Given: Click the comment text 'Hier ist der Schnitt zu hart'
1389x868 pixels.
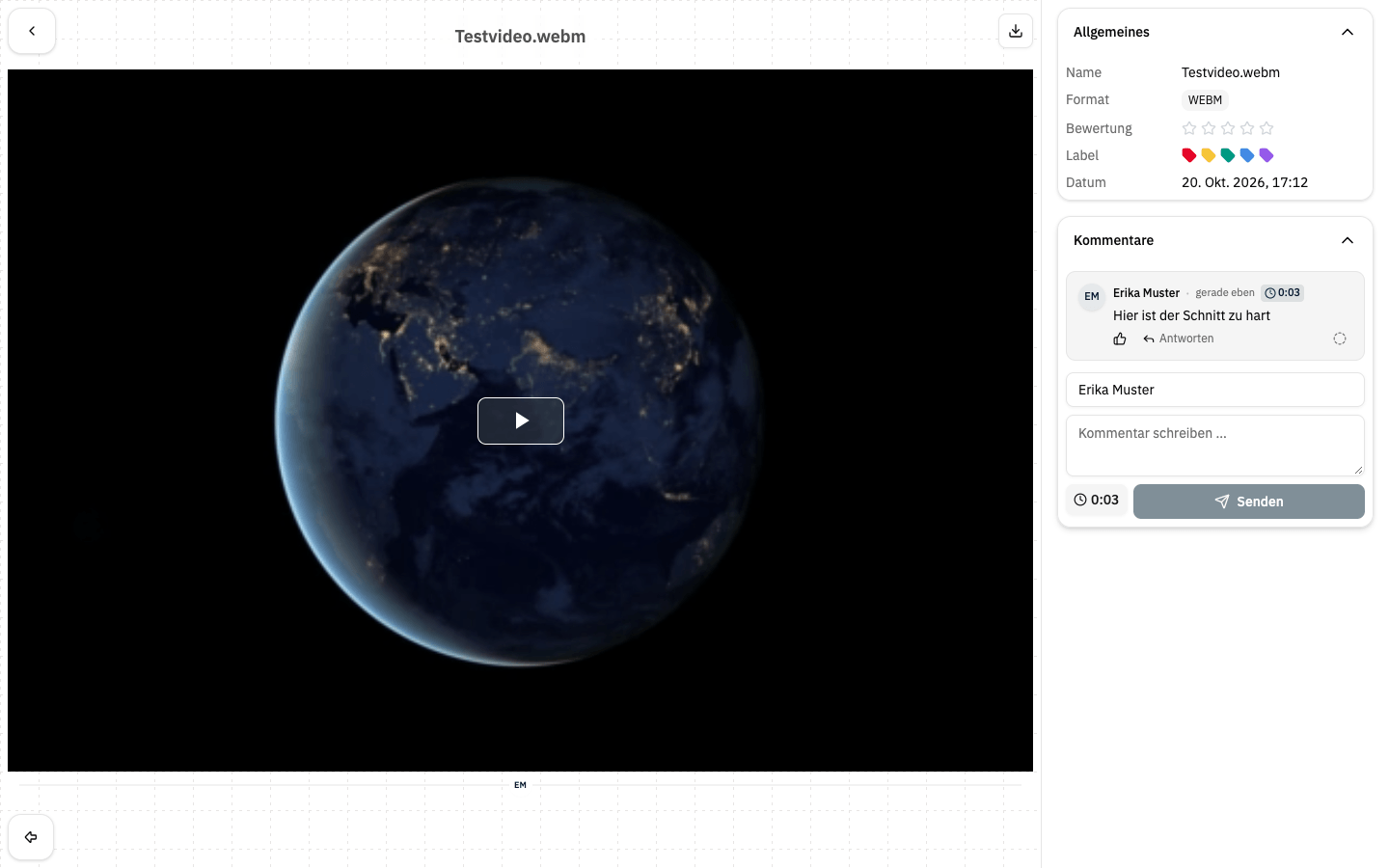Looking at the screenshot, I should [x=1191, y=315].
